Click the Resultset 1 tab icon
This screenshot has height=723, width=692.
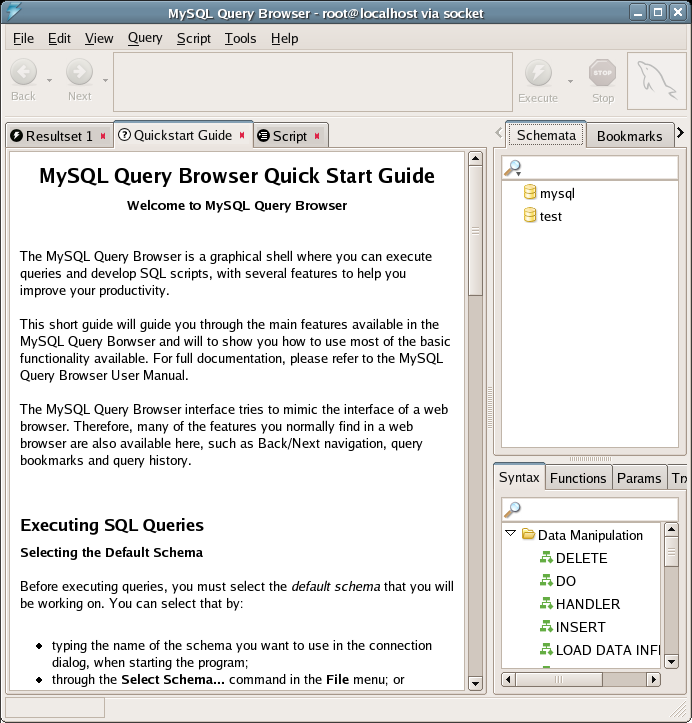tap(17, 136)
